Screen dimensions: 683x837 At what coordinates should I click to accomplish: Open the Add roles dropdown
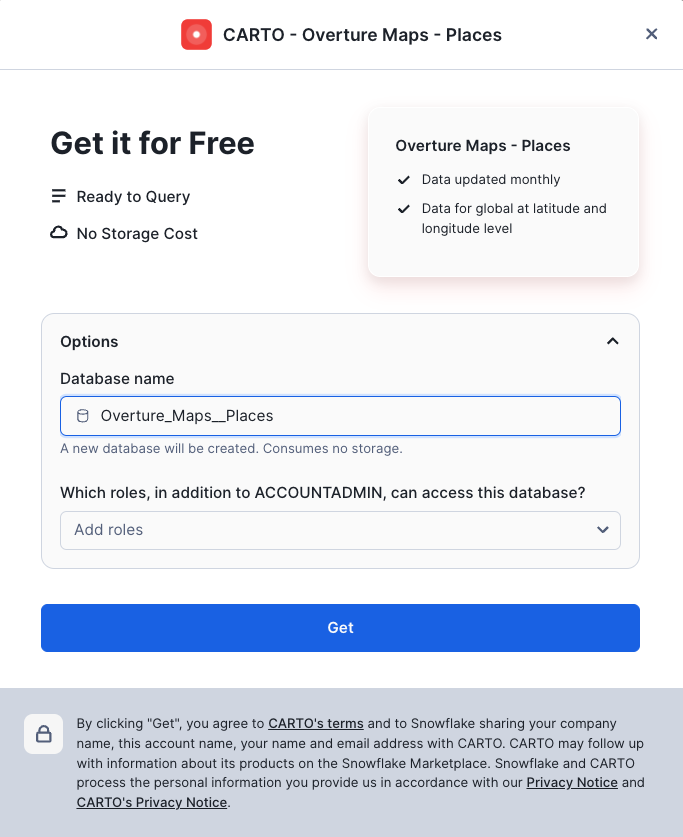330,530
